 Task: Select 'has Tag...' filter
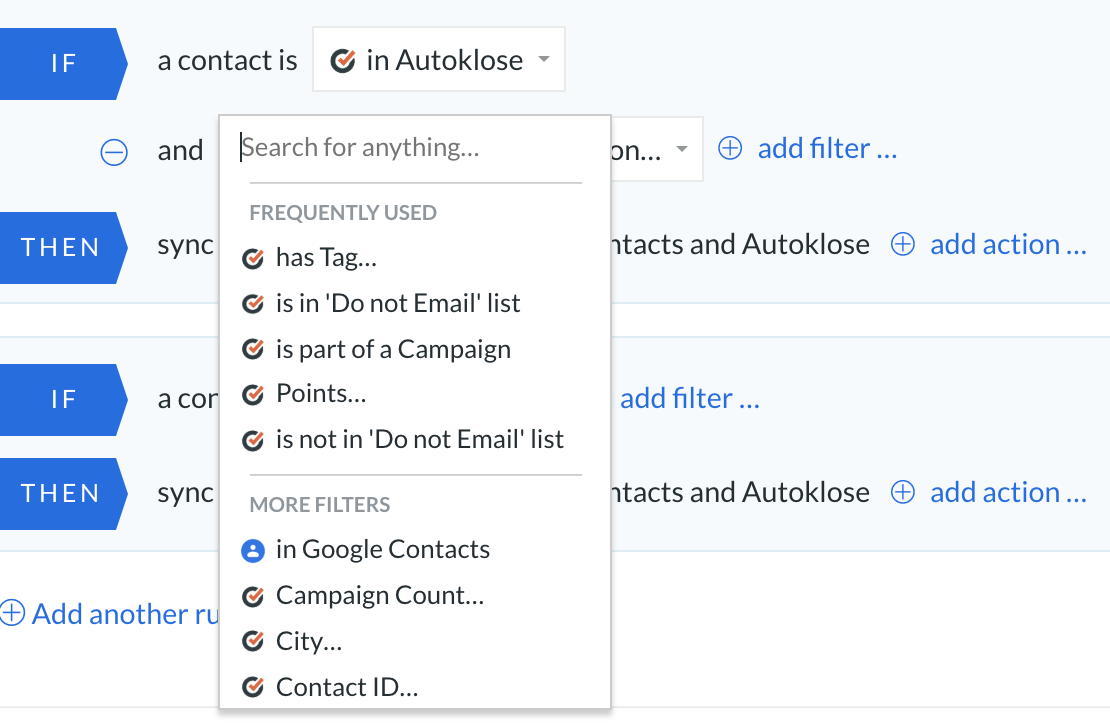tap(326, 258)
